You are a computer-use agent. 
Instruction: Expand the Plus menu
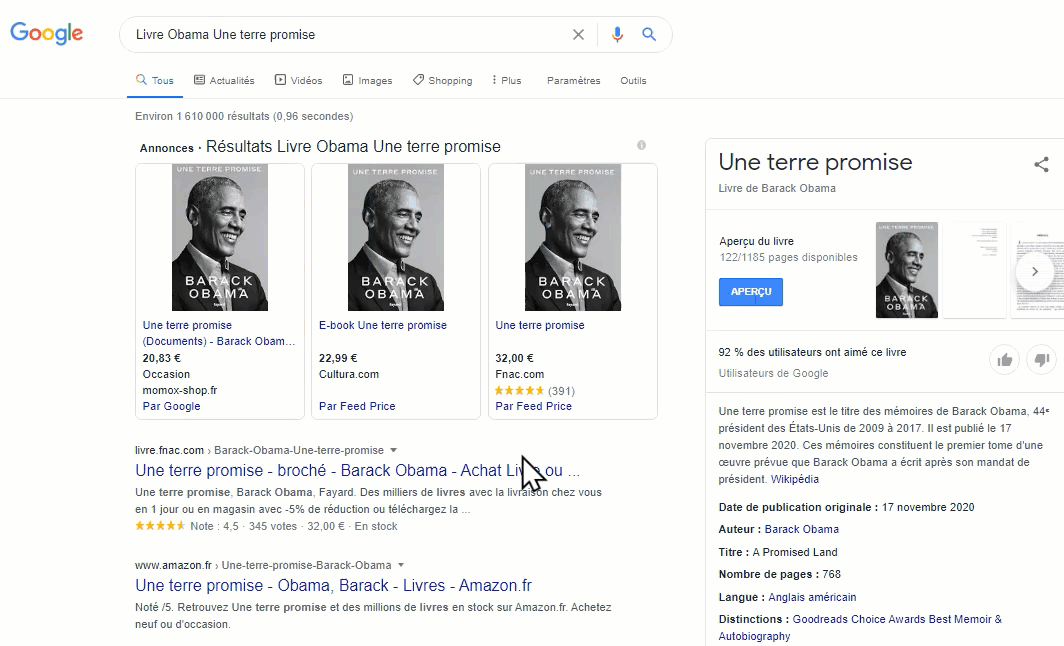[506, 80]
